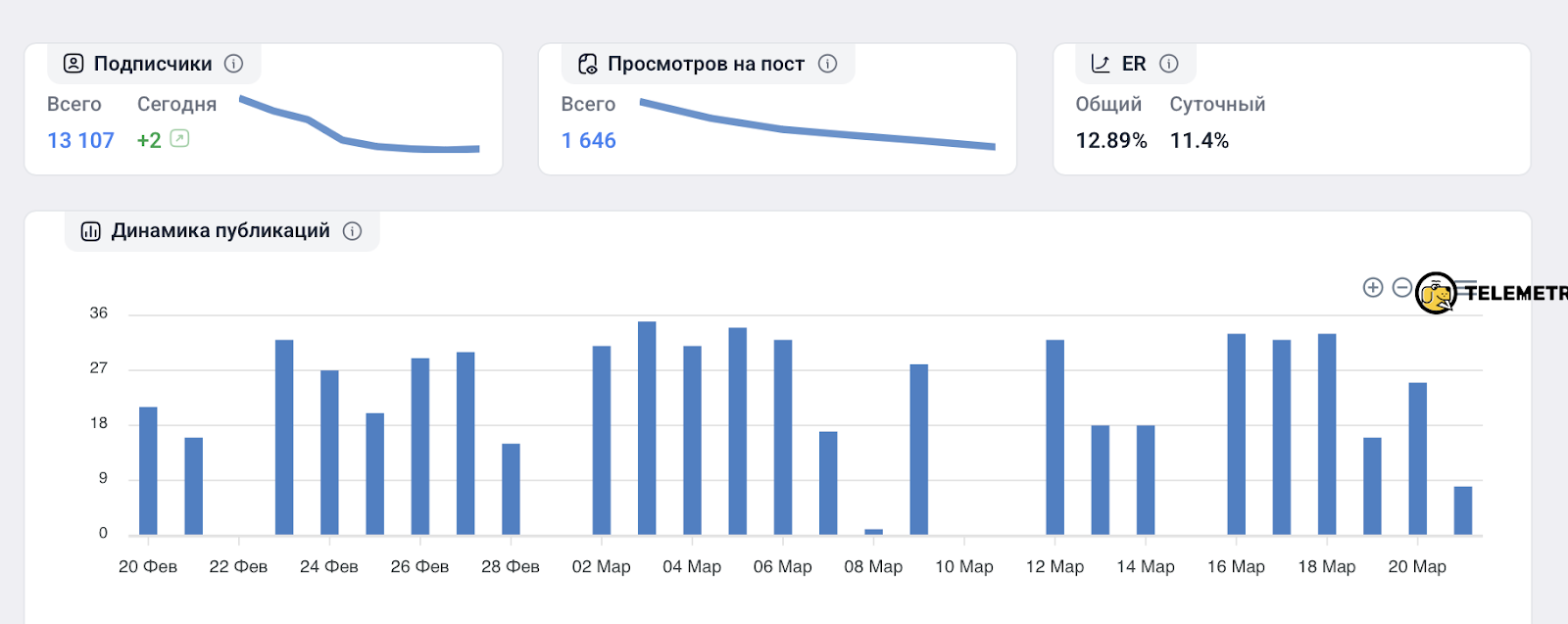Screen dimensions: 1568x624
Task: Zoom in the chart with plus icon
Action: (1372, 287)
